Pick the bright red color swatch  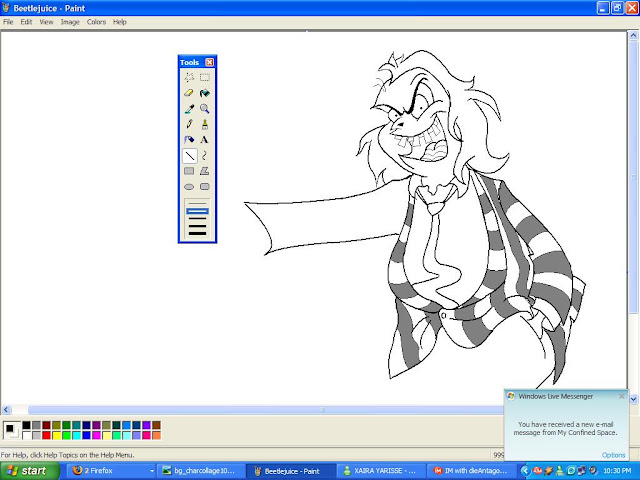tap(47, 436)
